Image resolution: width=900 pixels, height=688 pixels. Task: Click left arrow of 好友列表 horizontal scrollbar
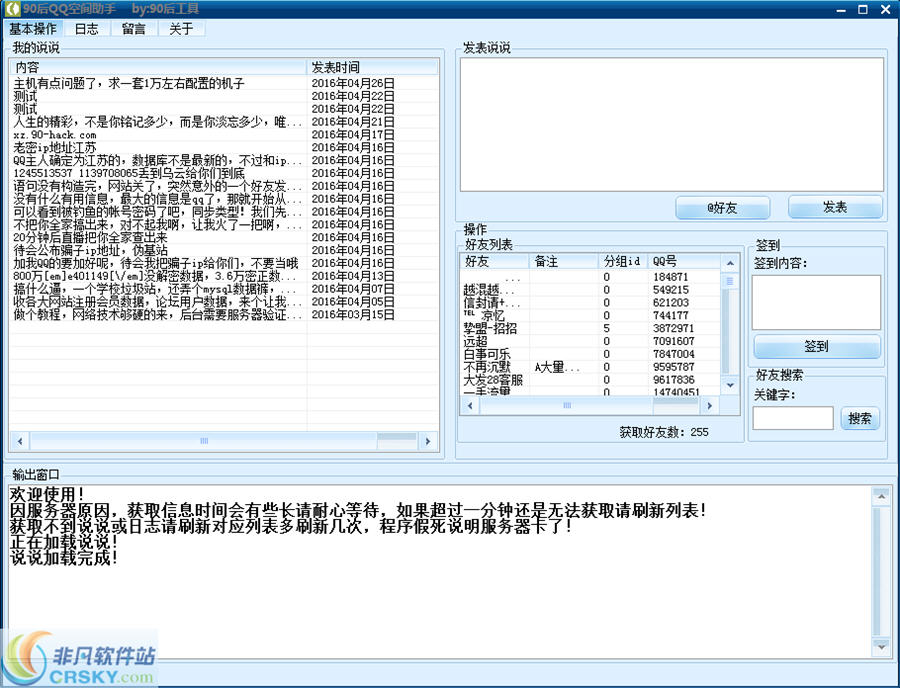point(470,406)
